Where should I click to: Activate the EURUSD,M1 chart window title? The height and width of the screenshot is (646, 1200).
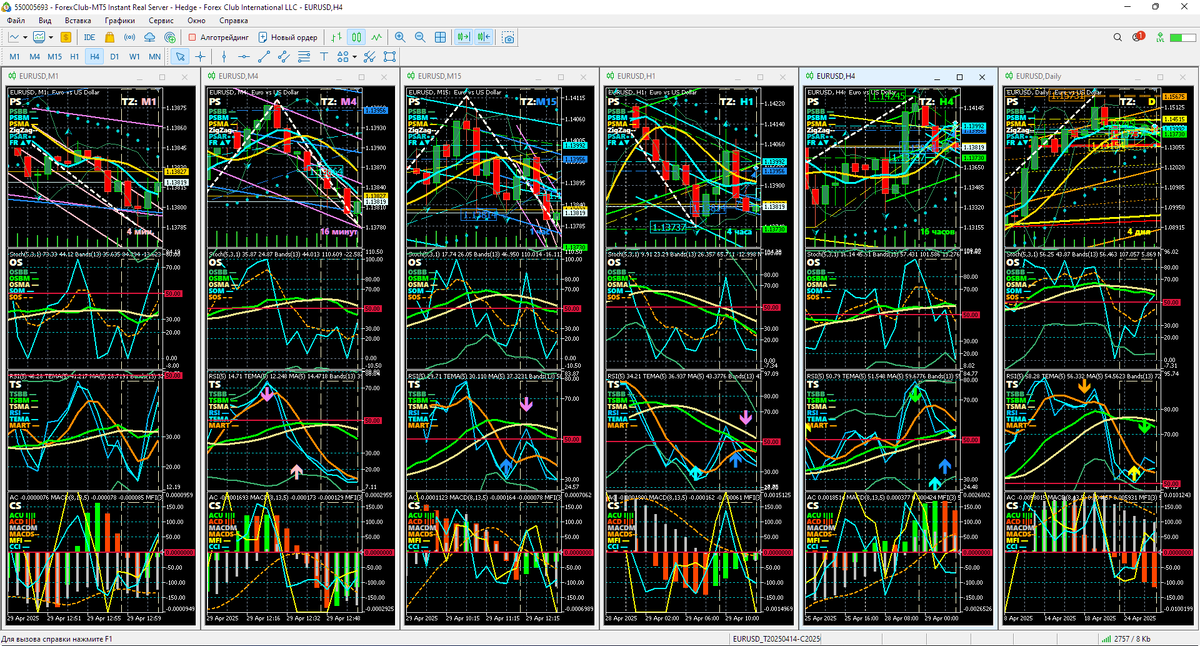coord(39,76)
